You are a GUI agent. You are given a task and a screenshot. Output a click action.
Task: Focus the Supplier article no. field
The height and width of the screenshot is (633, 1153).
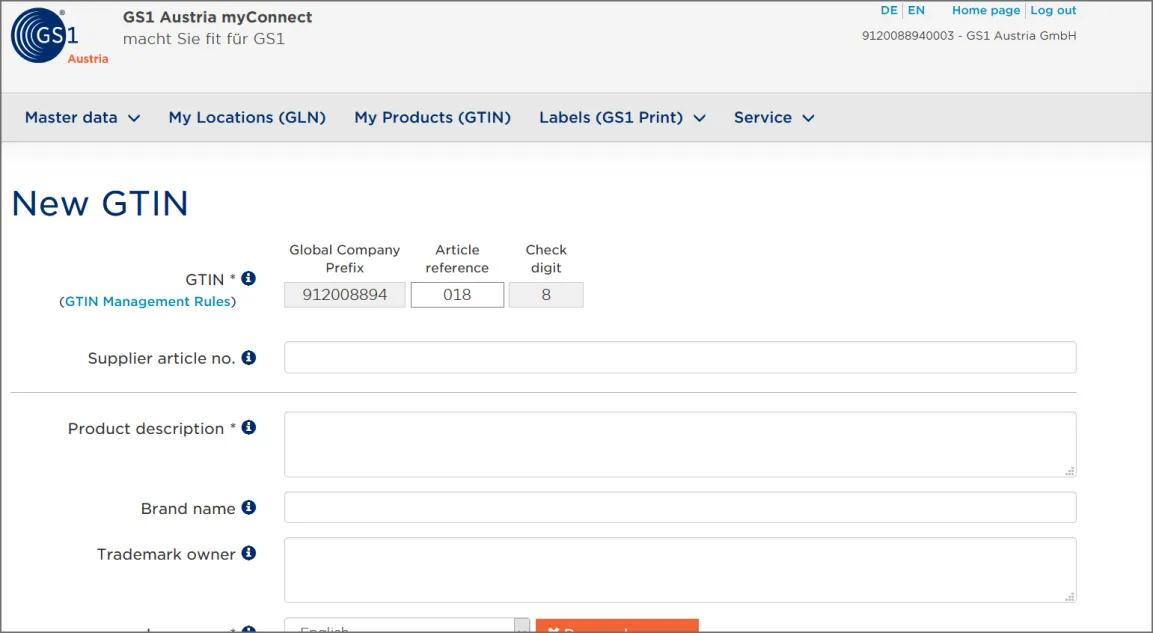pyautogui.click(x=680, y=358)
